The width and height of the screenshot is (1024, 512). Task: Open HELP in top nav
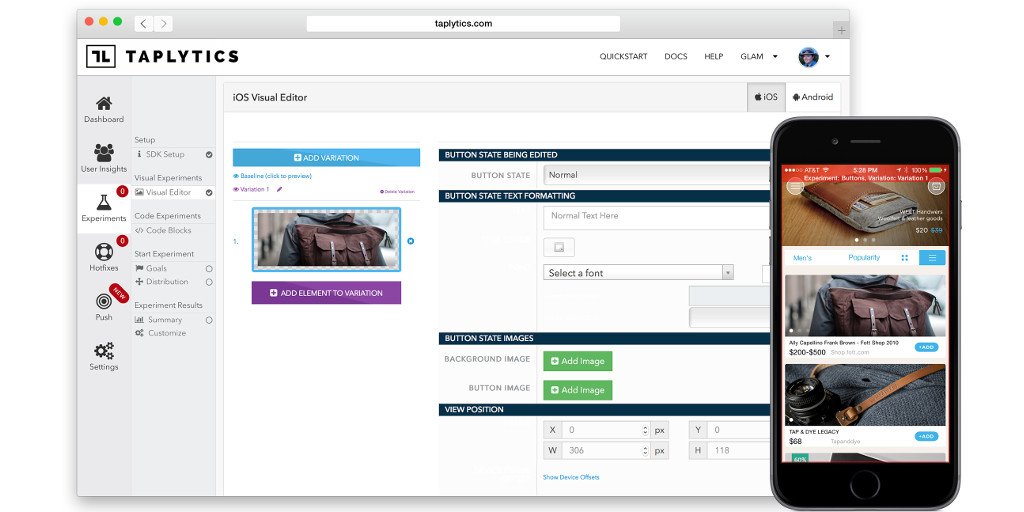[x=714, y=57]
